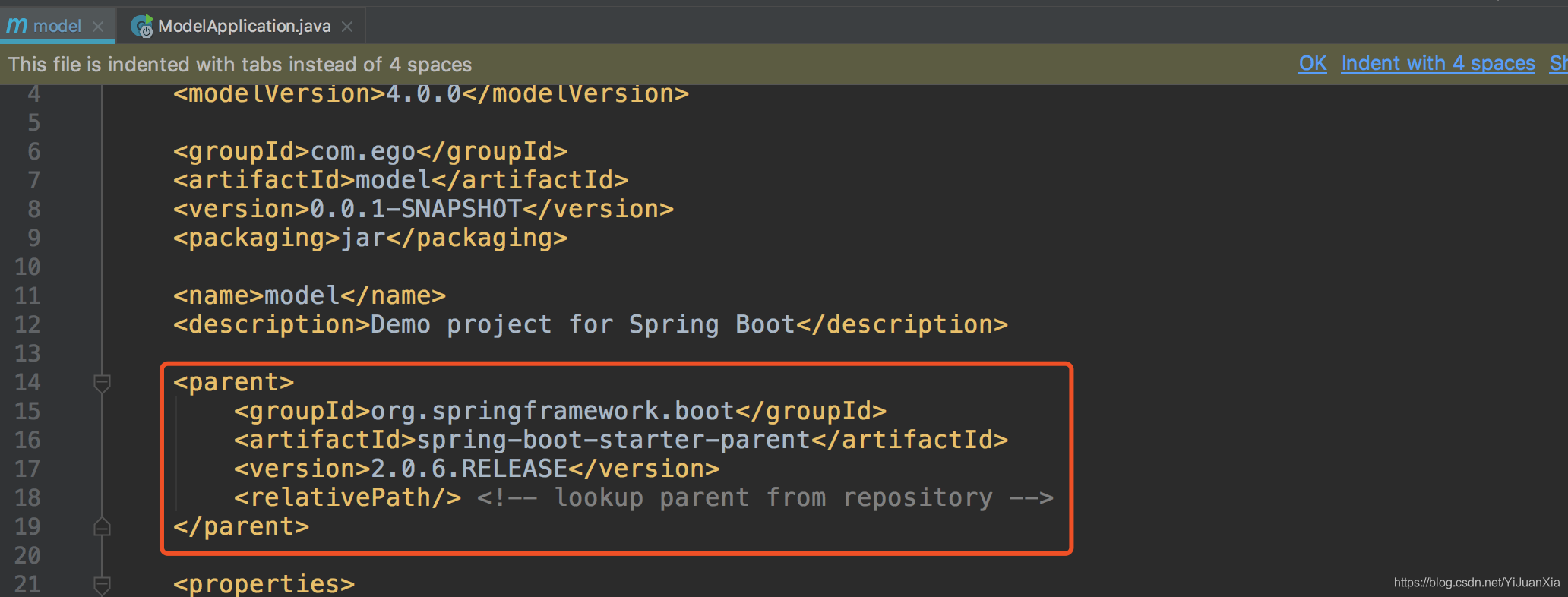Click the ModelApplication.java class icon
Screen dimensions: 1568x597
[141, 27]
